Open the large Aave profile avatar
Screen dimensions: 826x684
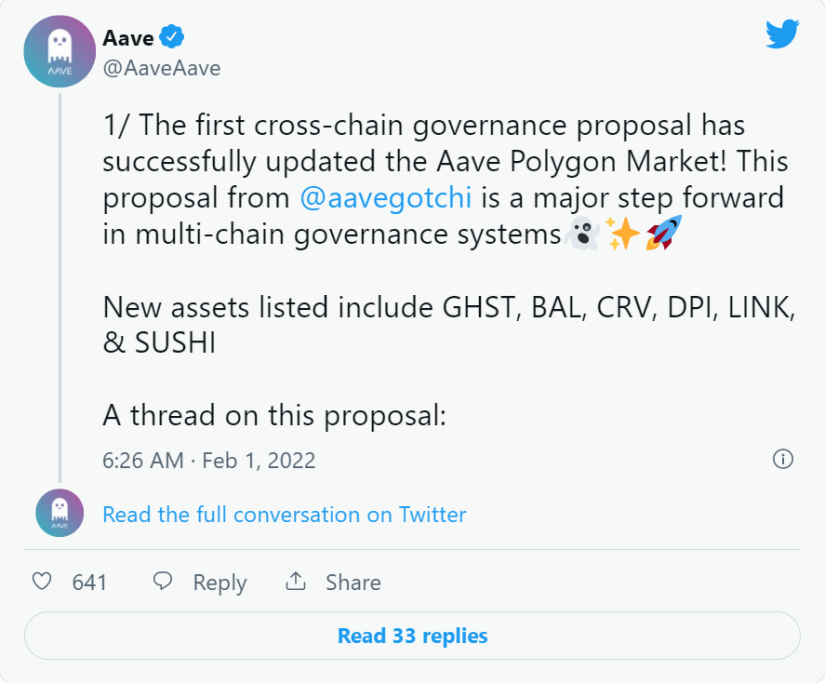coord(60,51)
